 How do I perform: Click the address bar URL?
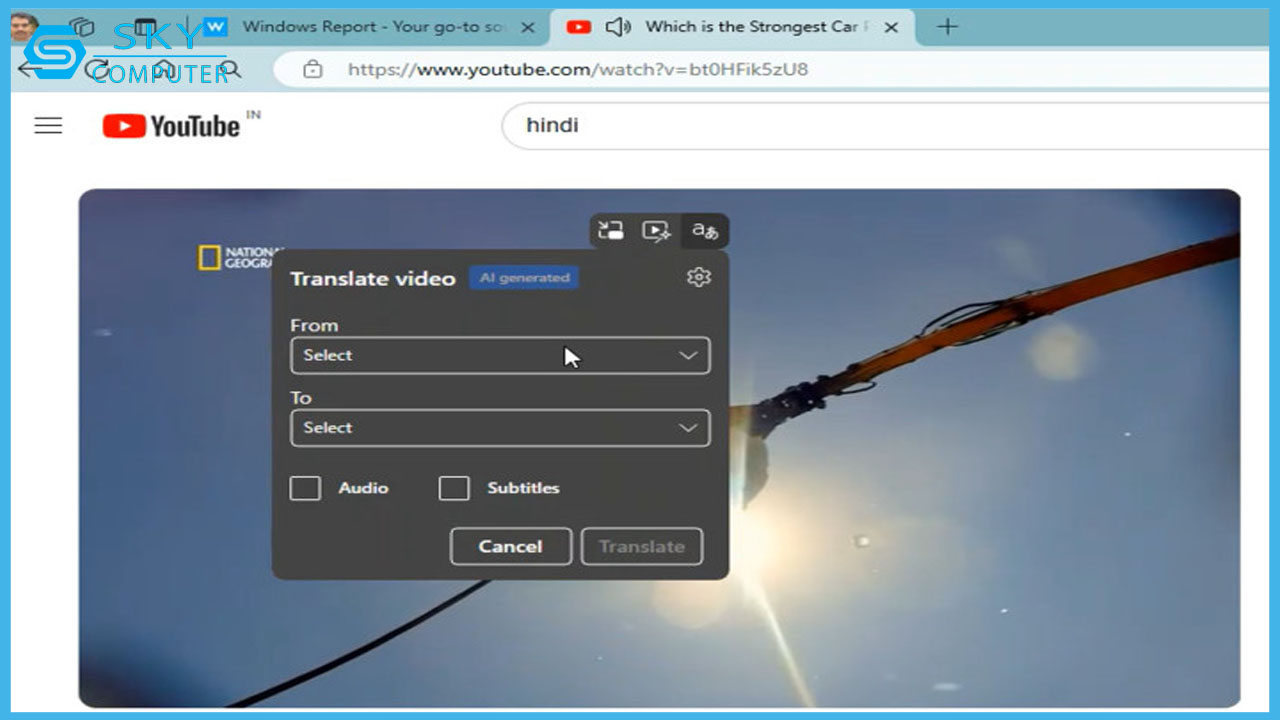pyautogui.click(x=578, y=69)
